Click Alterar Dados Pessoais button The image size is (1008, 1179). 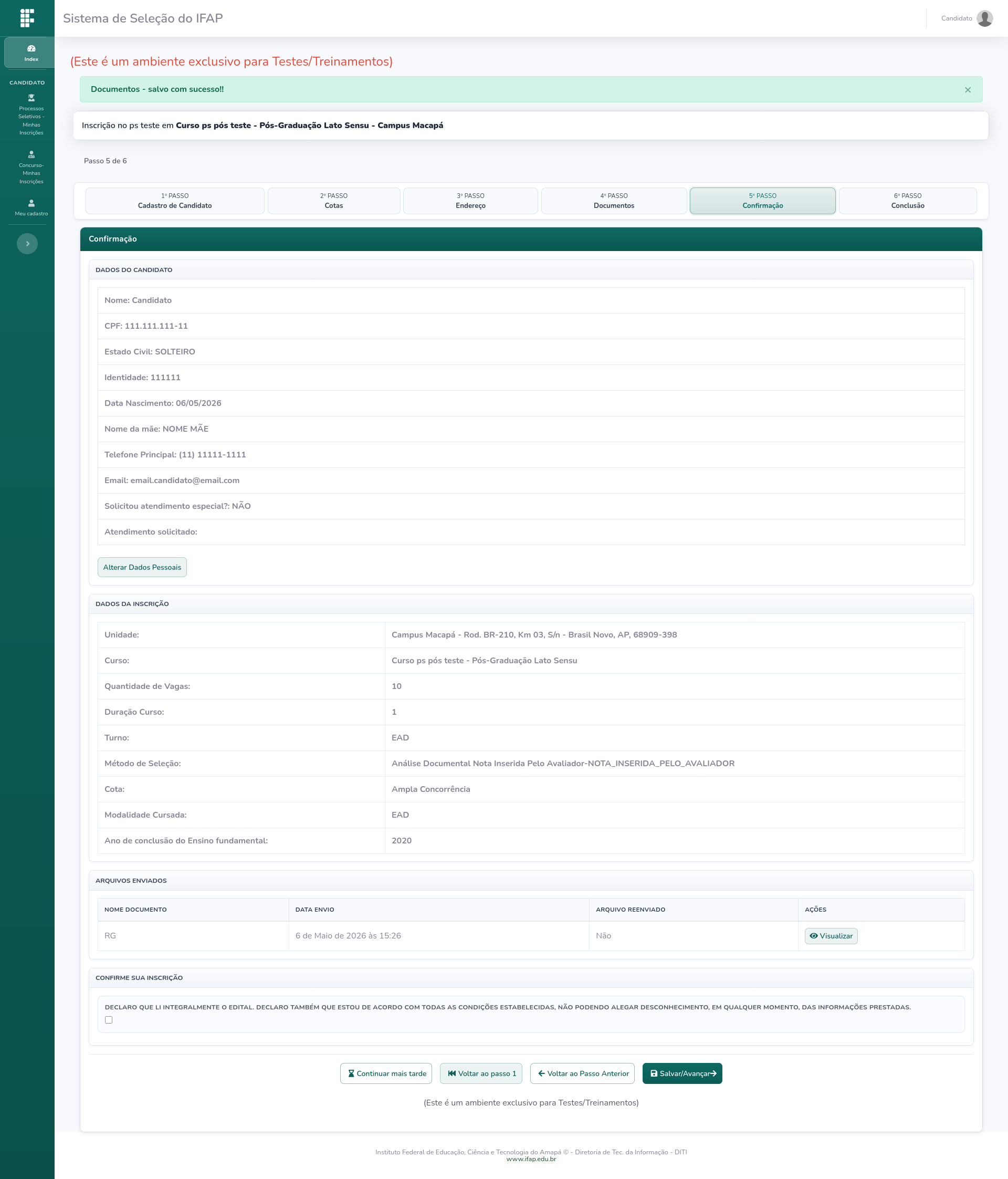142,567
